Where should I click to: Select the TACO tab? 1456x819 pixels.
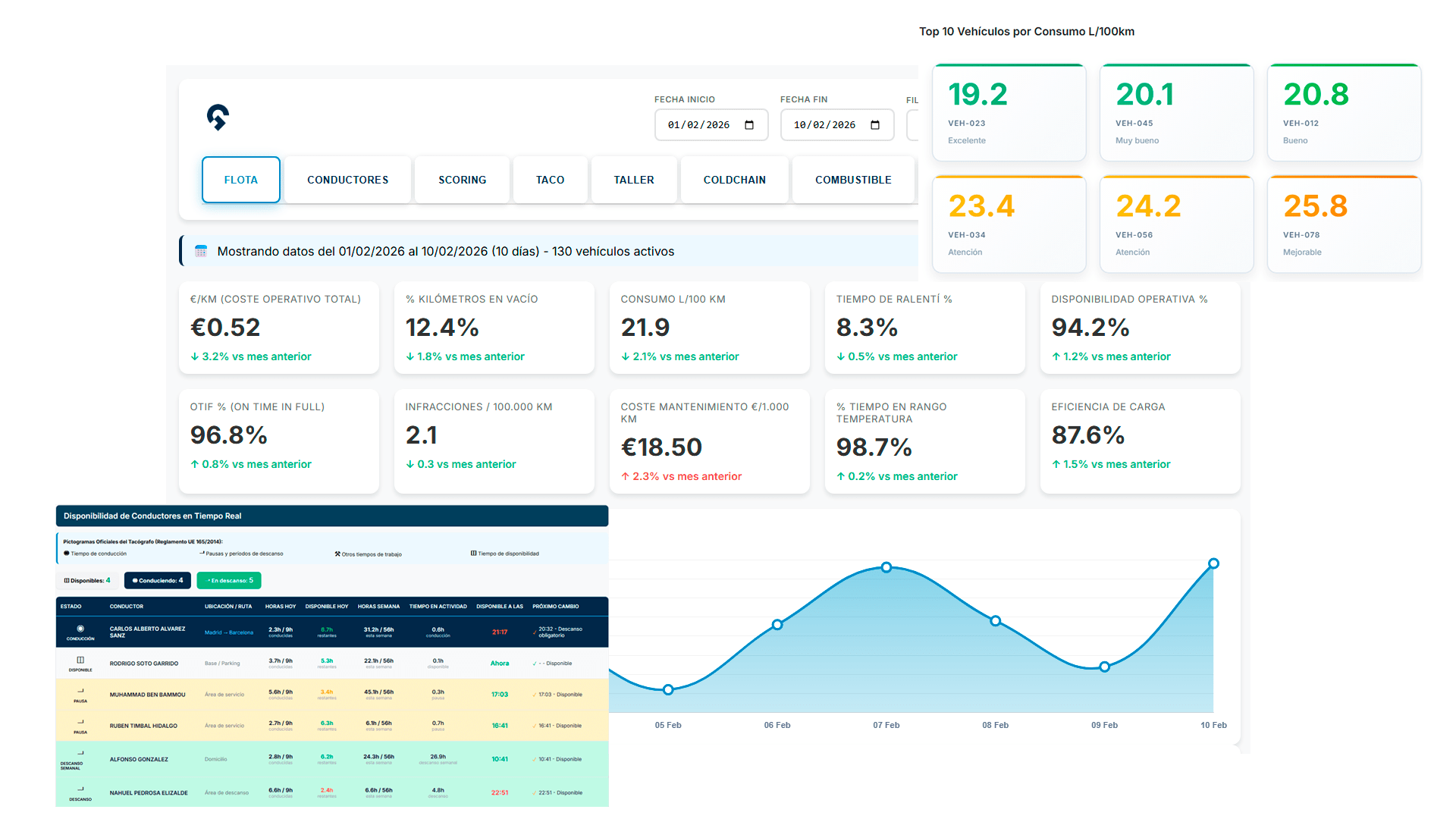(x=550, y=180)
